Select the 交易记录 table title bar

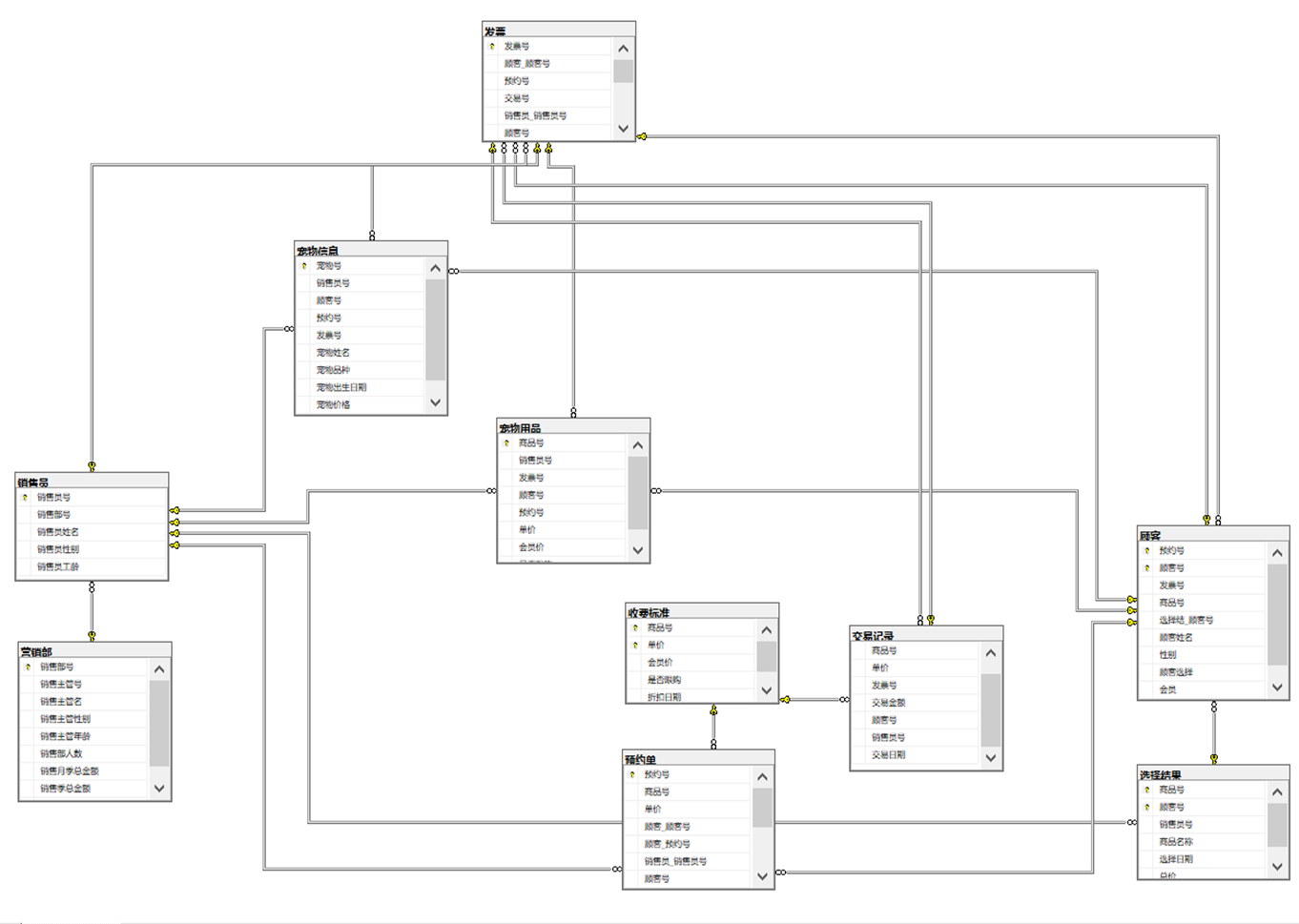[926, 634]
